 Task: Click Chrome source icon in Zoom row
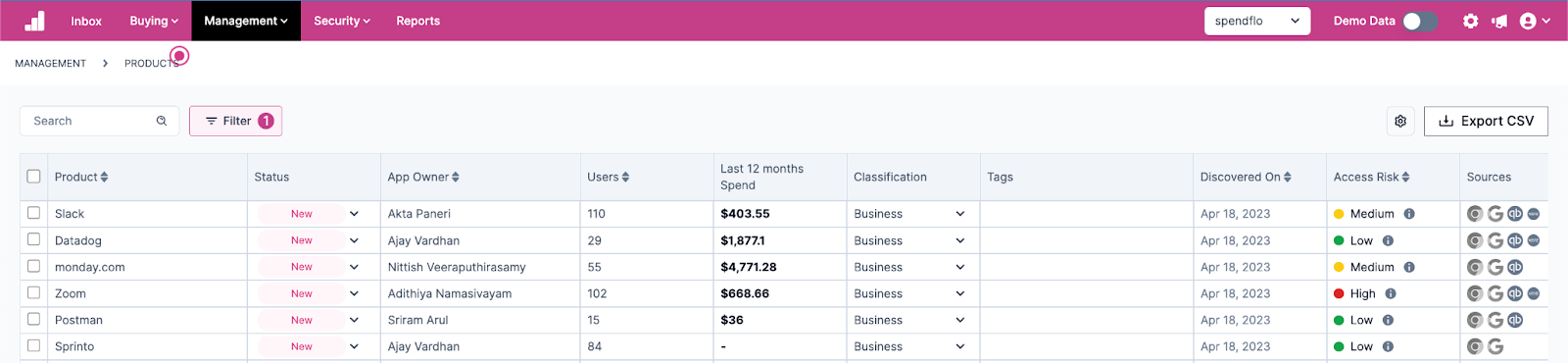coord(1475,293)
